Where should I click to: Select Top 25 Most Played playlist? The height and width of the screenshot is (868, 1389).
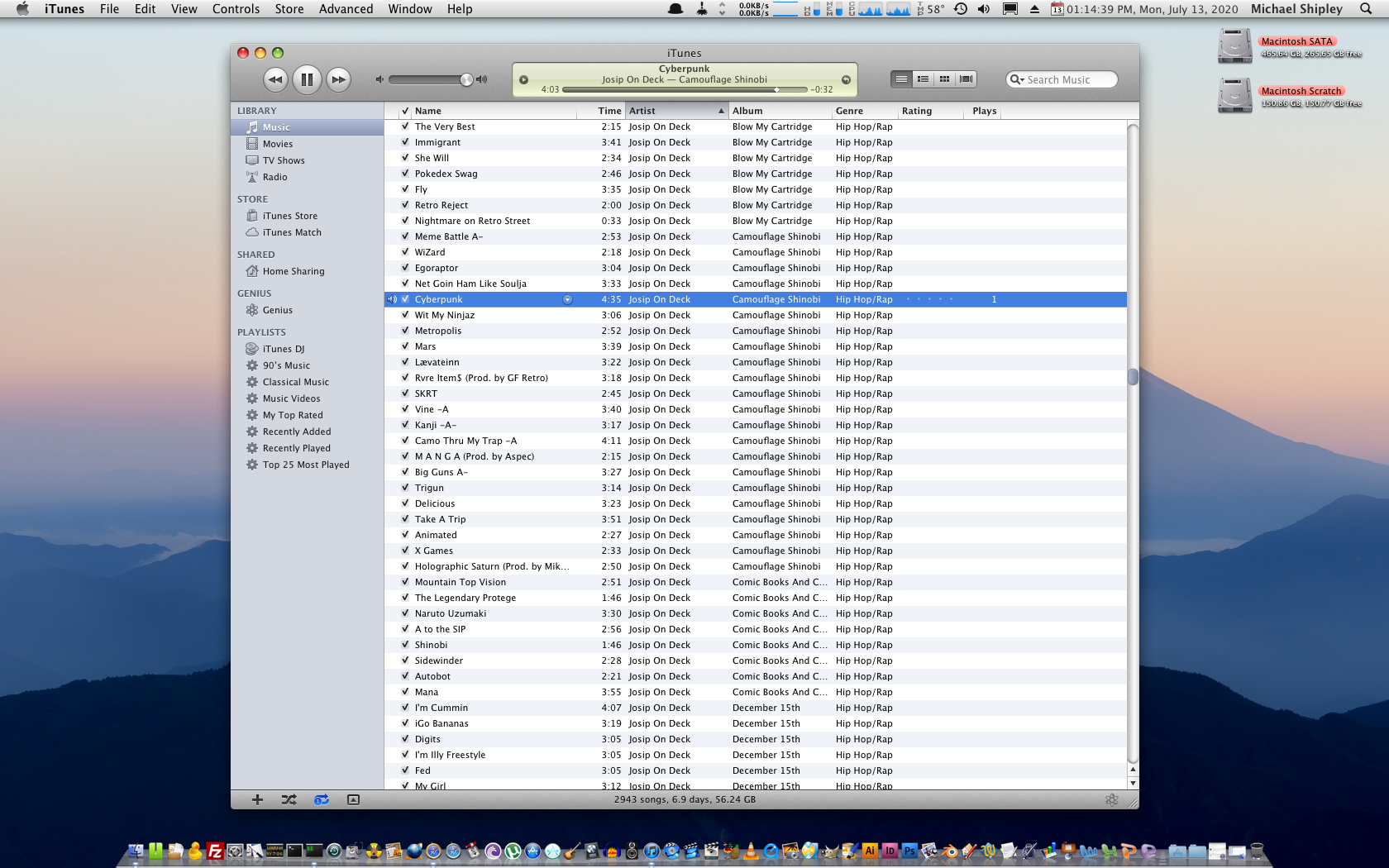click(308, 465)
